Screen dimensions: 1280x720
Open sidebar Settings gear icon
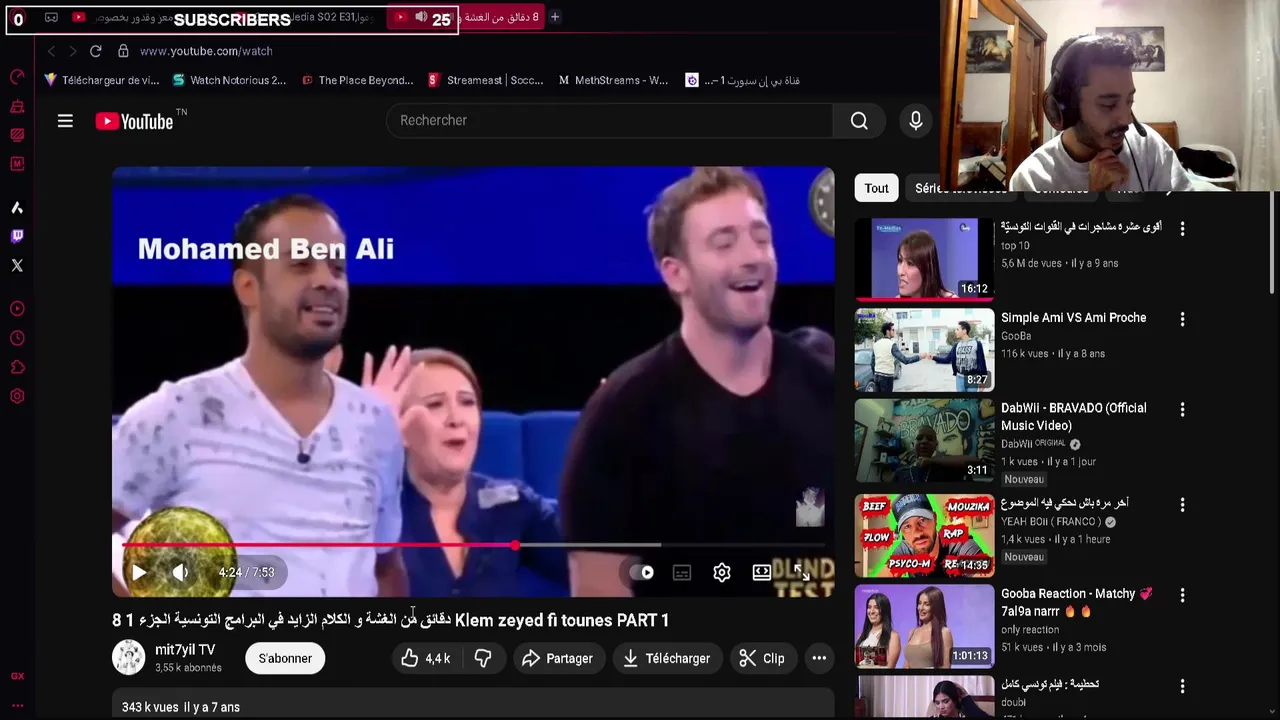coord(17,396)
